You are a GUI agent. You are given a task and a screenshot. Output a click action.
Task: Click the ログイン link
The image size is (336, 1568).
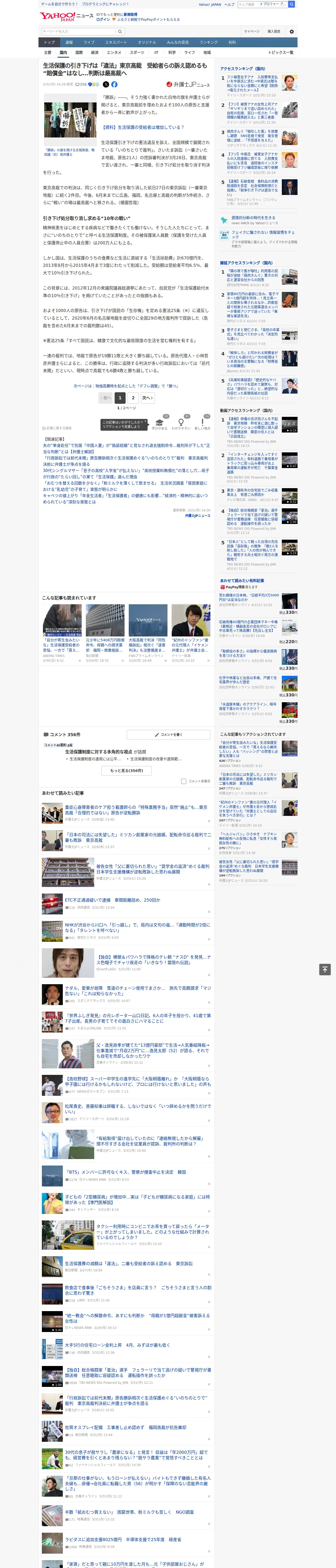click(x=103, y=20)
